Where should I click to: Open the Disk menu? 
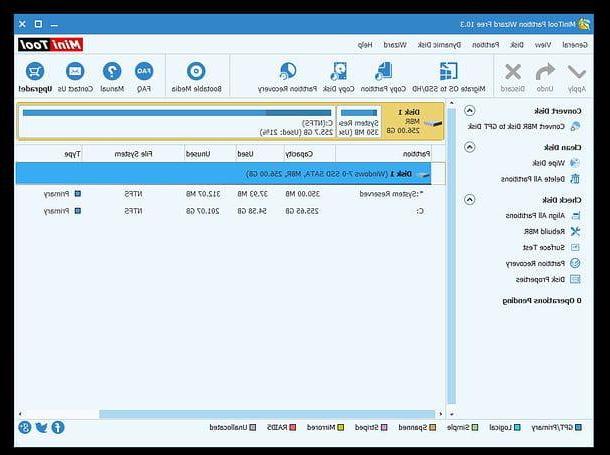[x=517, y=45]
